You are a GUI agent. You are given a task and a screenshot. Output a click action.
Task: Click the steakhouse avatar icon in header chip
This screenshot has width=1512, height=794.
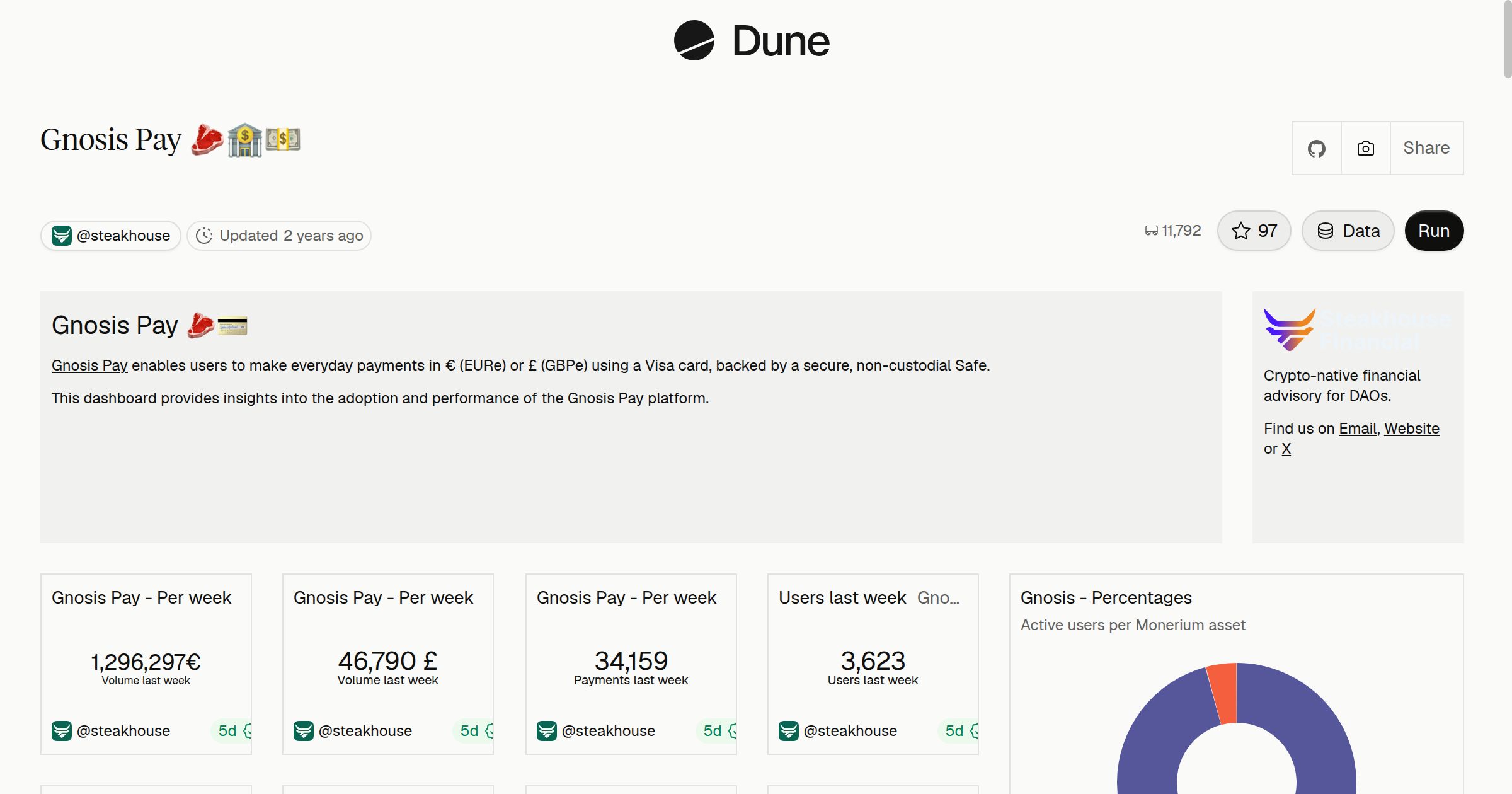(x=61, y=236)
